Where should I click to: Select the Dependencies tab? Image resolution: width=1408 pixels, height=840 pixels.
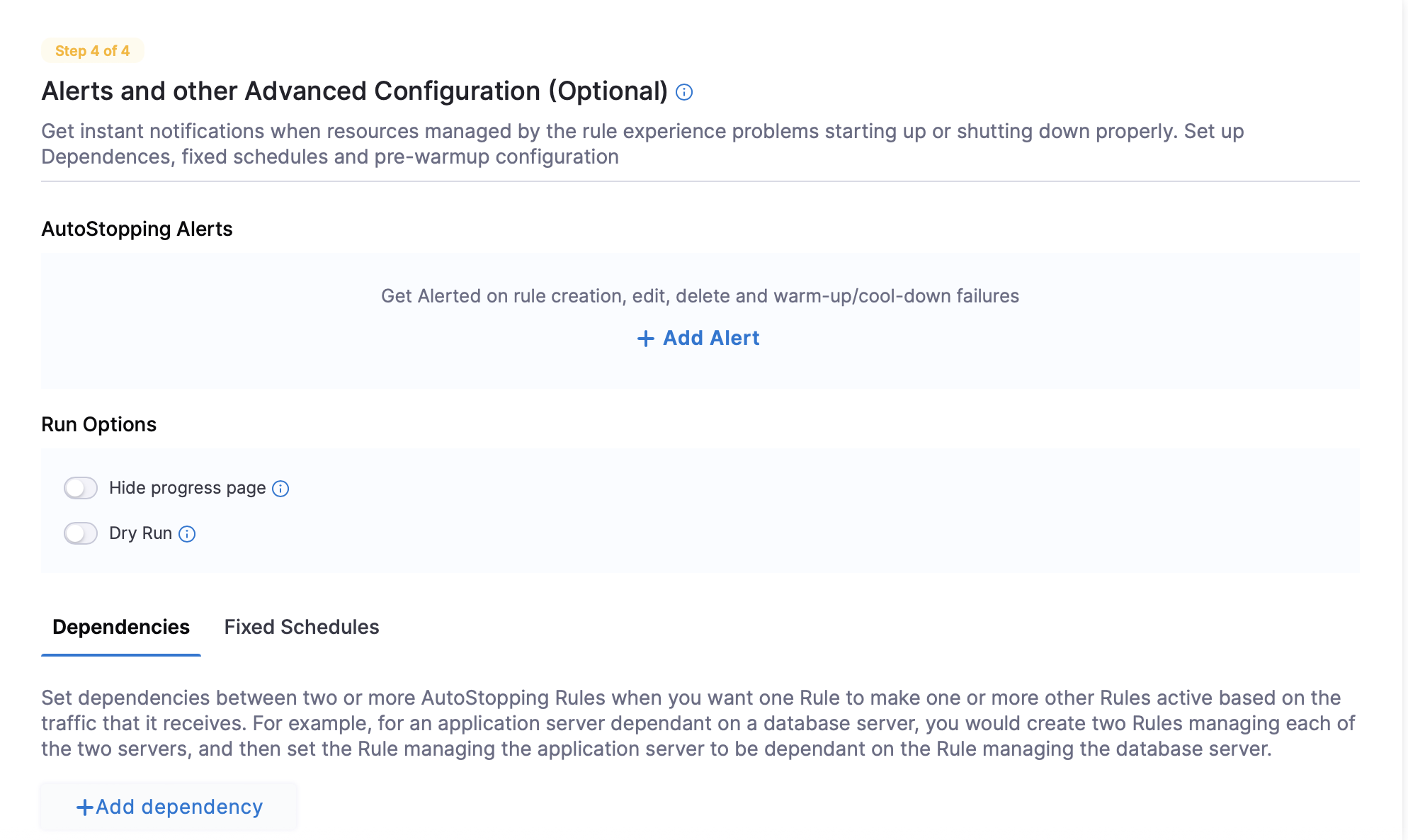(121, 628)
